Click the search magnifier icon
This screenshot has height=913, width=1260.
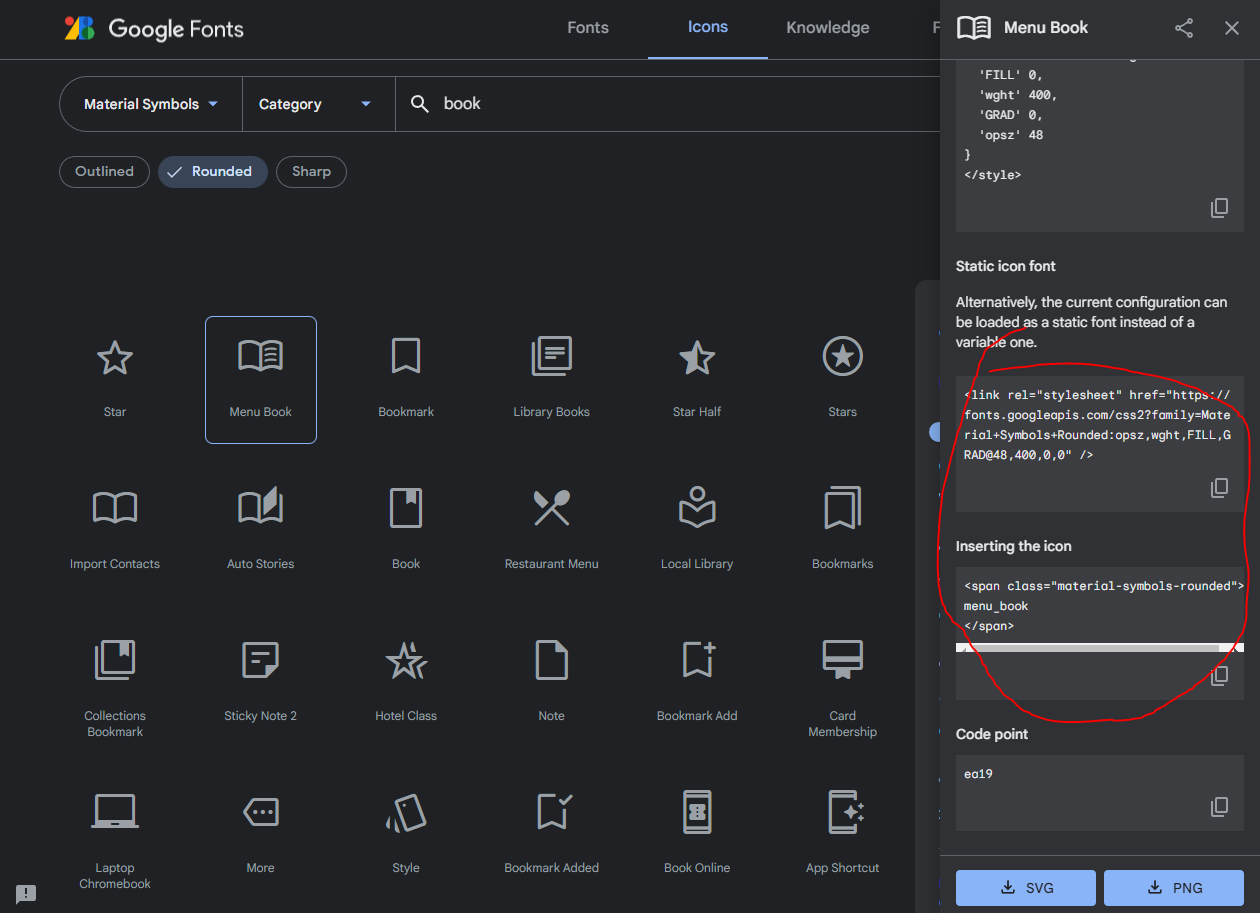click(x=420, y=104)
